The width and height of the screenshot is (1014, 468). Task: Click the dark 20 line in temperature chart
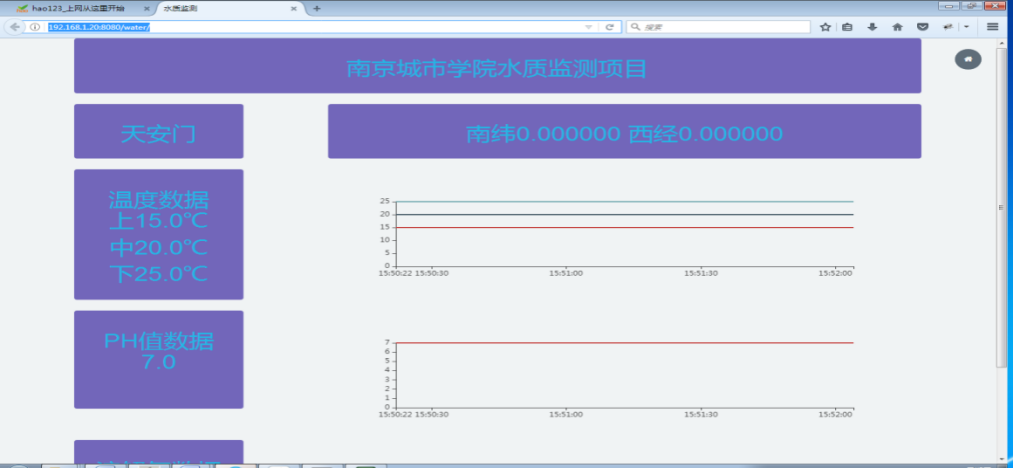(625, 215)
